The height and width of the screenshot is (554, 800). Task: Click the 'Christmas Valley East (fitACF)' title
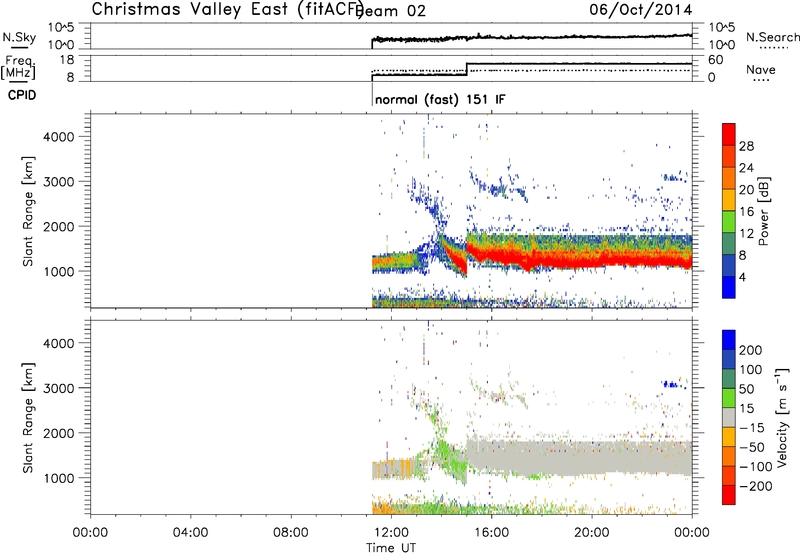click(x=228, y=9)
